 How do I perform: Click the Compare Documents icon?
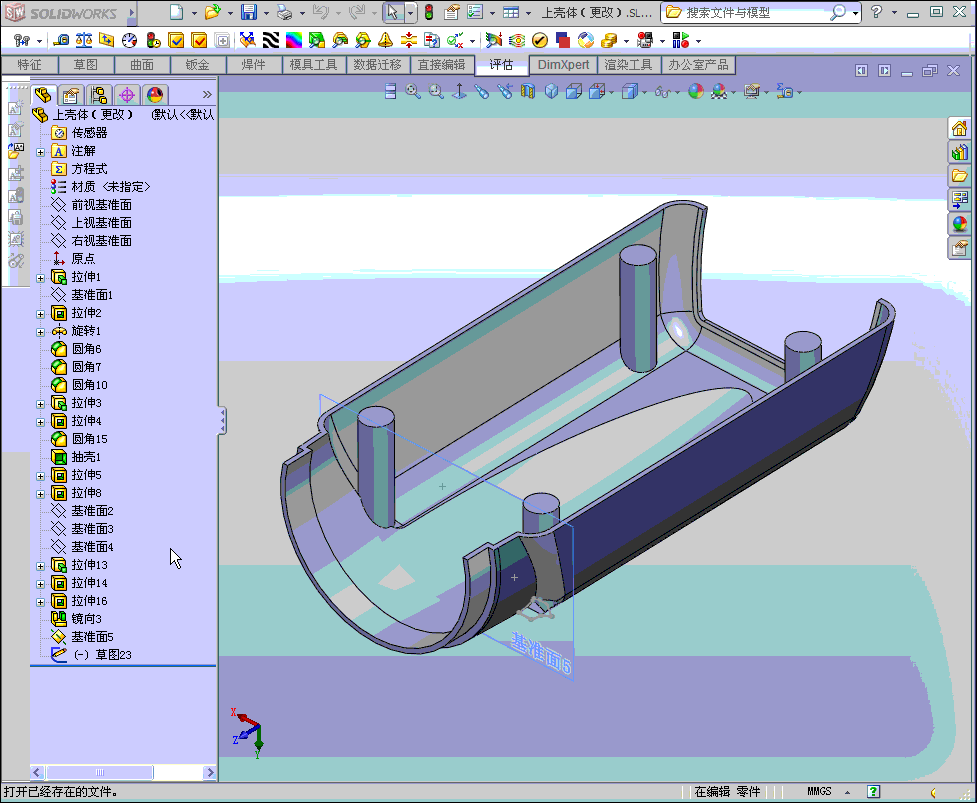coord(432,40)
